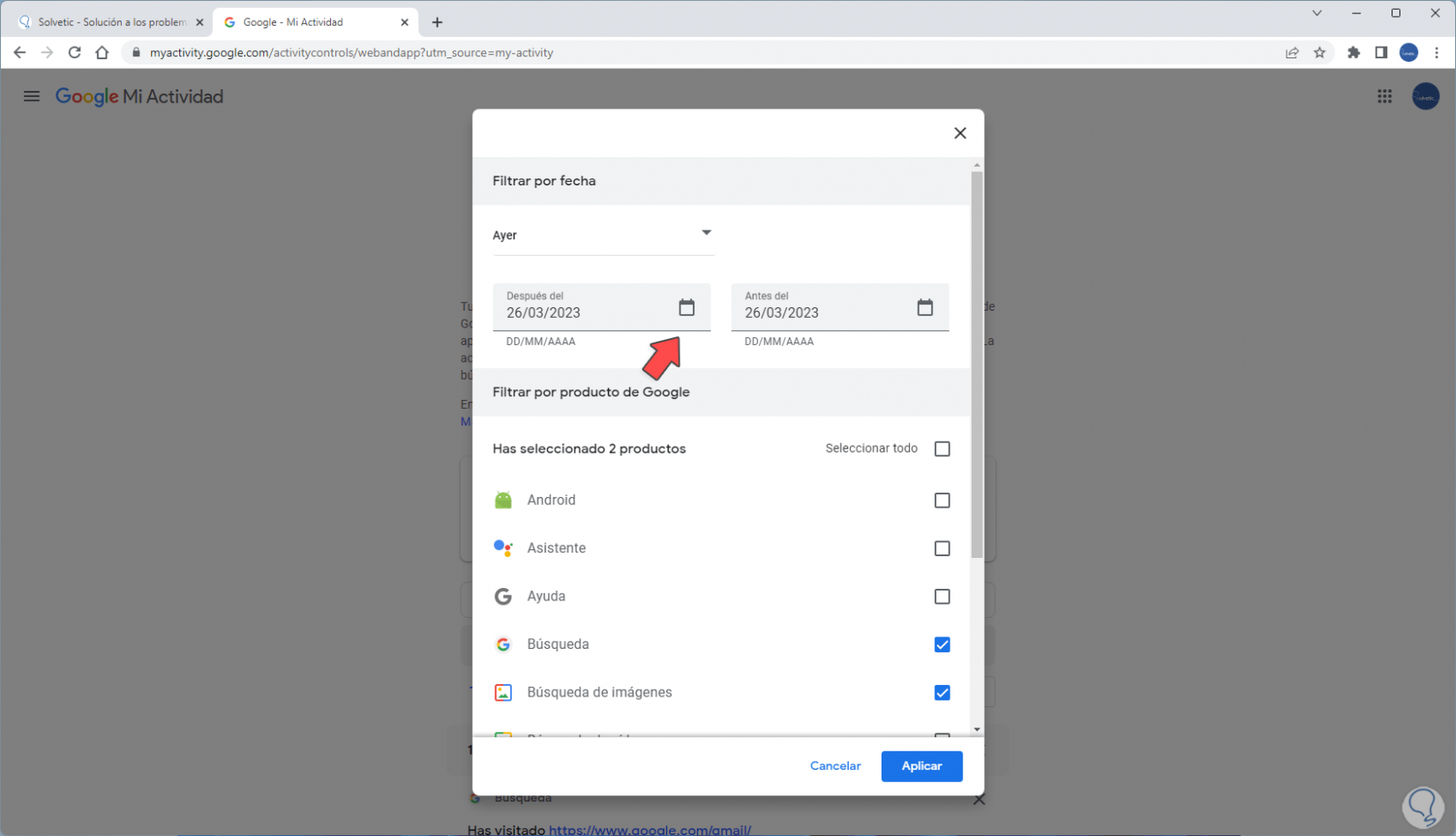Go forward in browser history
The height and width of the screenshot is (836, 1456).
coord(47,53)
